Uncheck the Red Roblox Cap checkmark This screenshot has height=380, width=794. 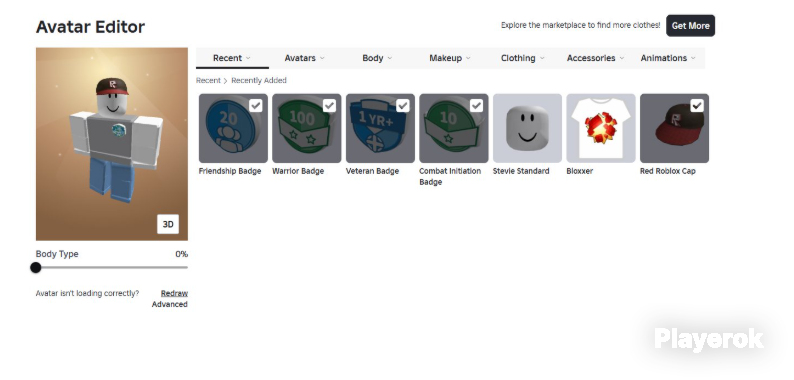697,105
